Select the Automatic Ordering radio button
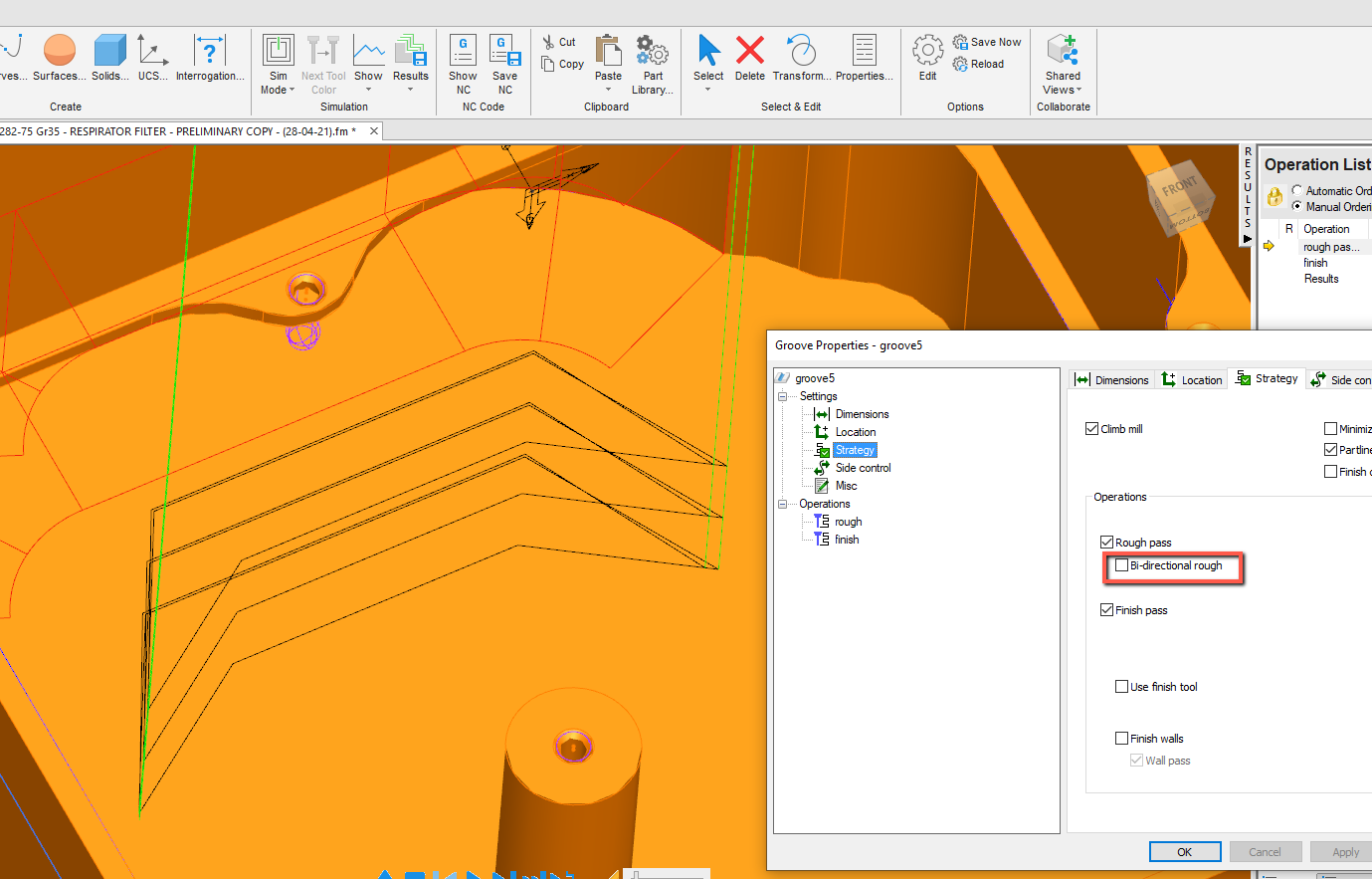The width and height of the screenshot is (1372, 879). [1297, 190]
